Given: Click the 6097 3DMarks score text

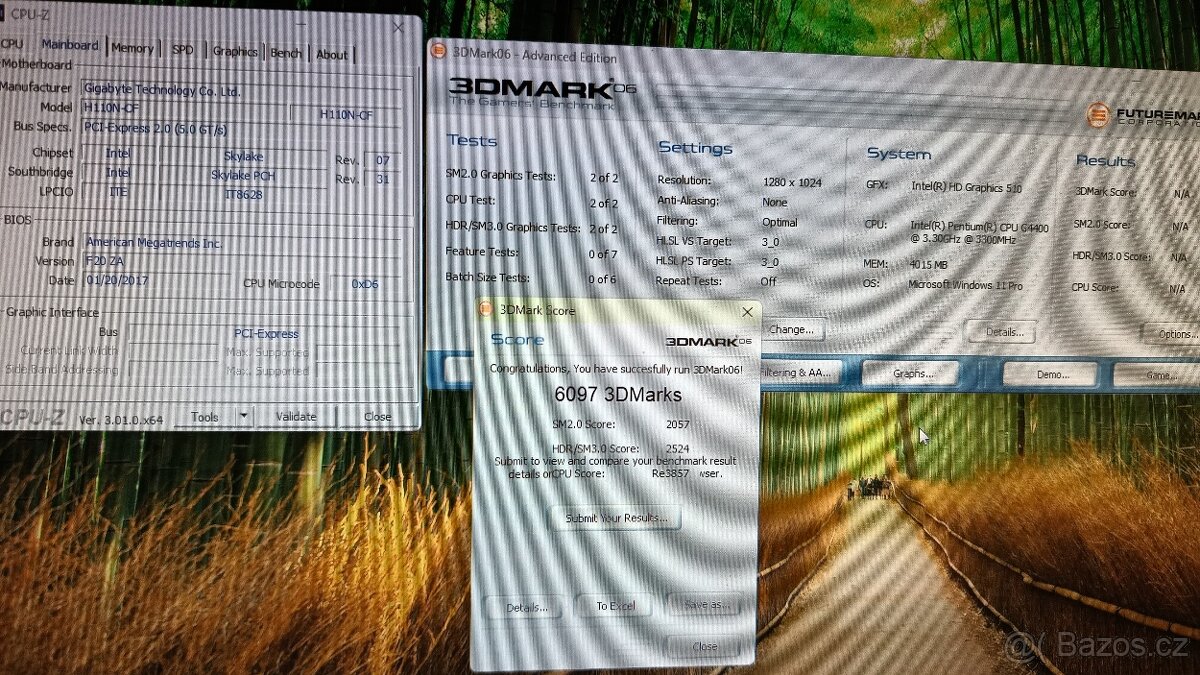Looking at the screenshot, I should click(x=617, y=395).
